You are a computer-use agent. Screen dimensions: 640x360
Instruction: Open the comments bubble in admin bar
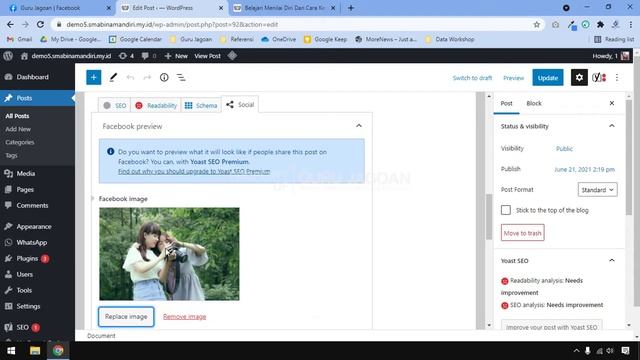coord(149,56)
